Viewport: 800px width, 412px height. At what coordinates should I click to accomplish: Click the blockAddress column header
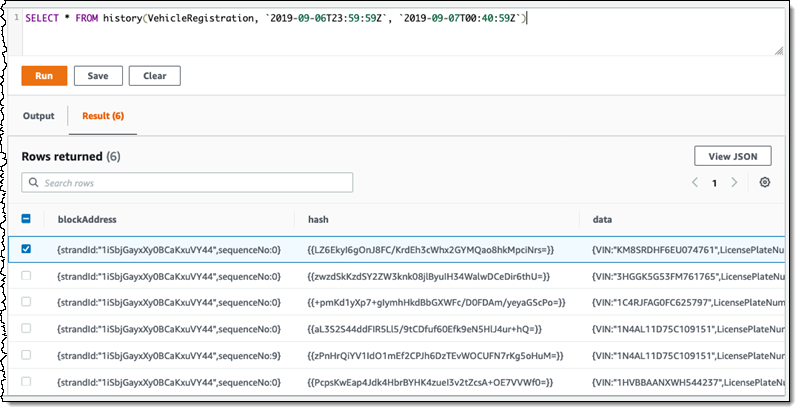88,219
